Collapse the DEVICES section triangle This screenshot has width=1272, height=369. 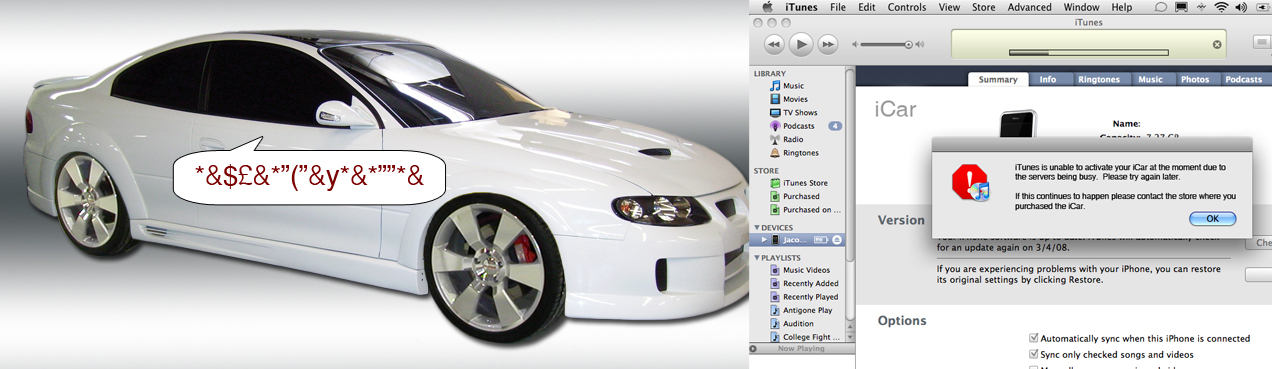click(x=756, y=228)
